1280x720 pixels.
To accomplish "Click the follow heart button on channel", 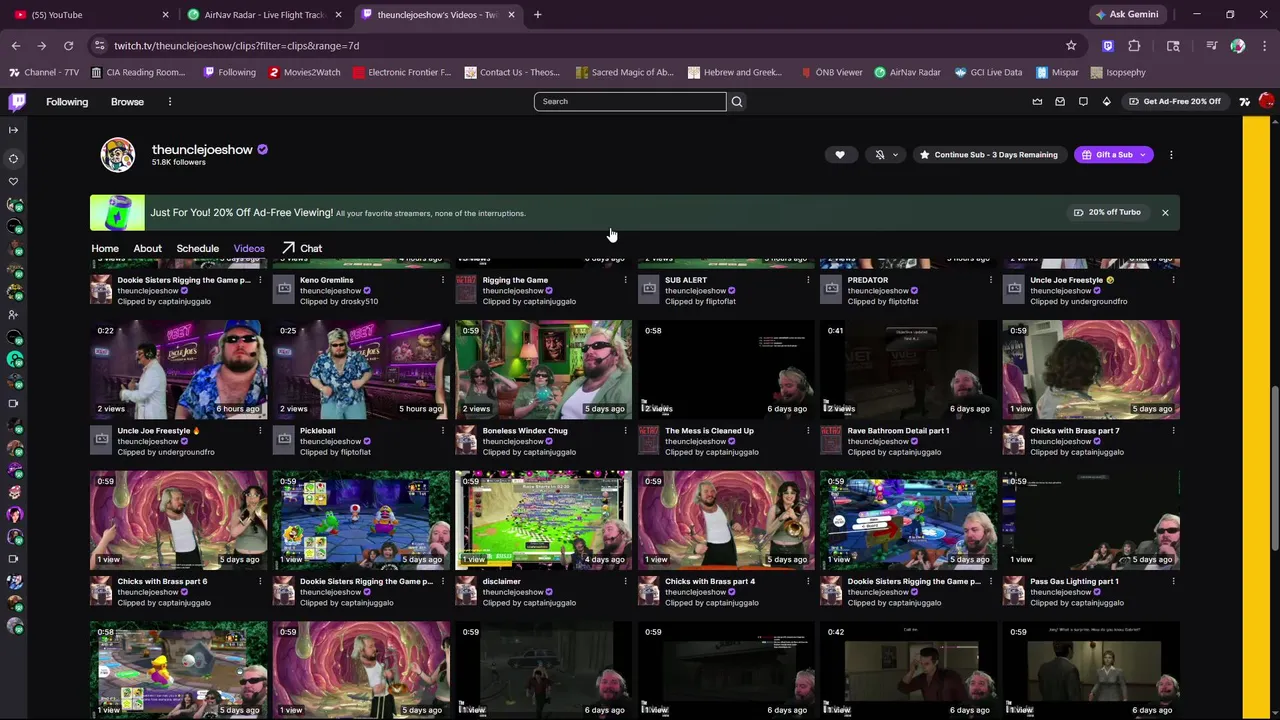I will tap(840, 155).
